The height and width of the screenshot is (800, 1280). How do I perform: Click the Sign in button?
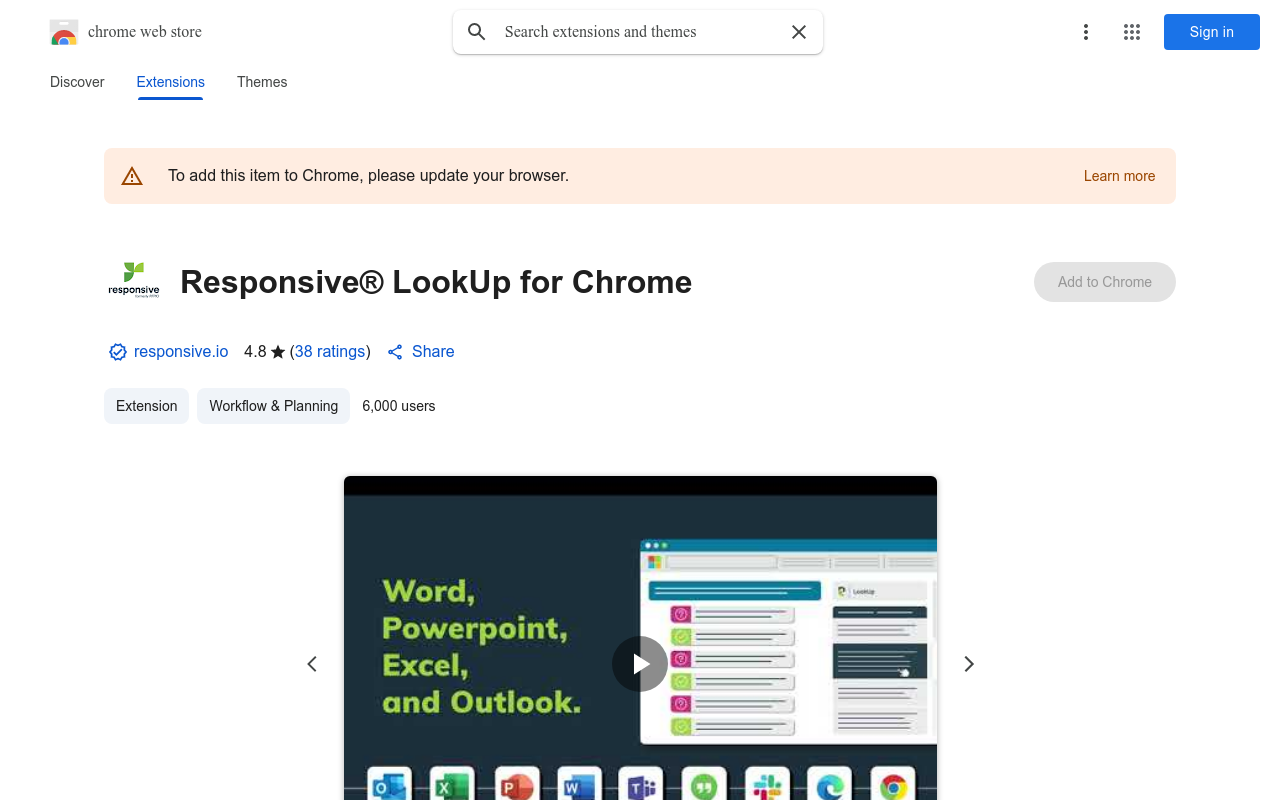pos(1212,32)
